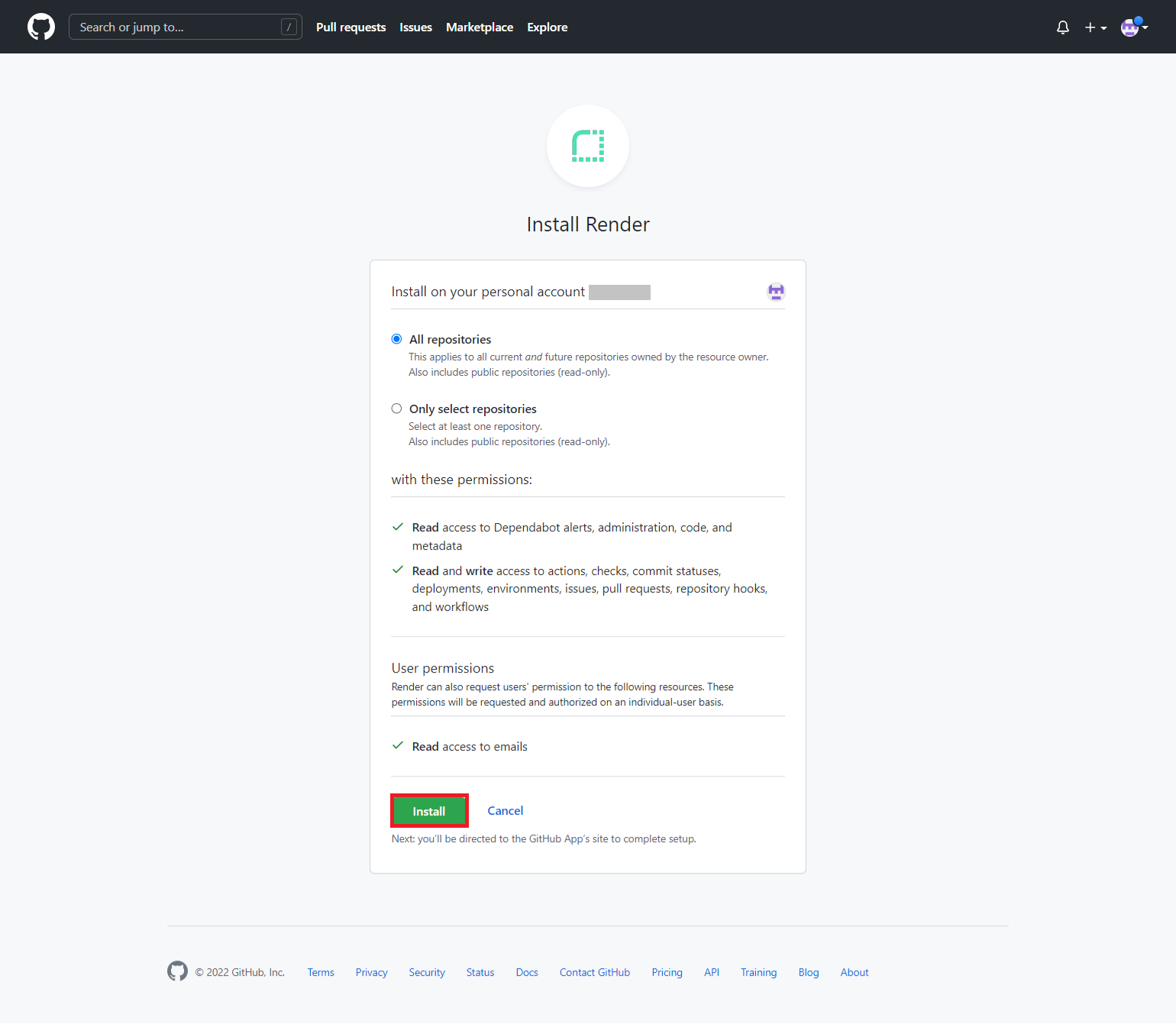Image resolution: width=1176 pixels, height=1024 pixels.
Task: Open the Marketplace page
Action: (480, 27)
